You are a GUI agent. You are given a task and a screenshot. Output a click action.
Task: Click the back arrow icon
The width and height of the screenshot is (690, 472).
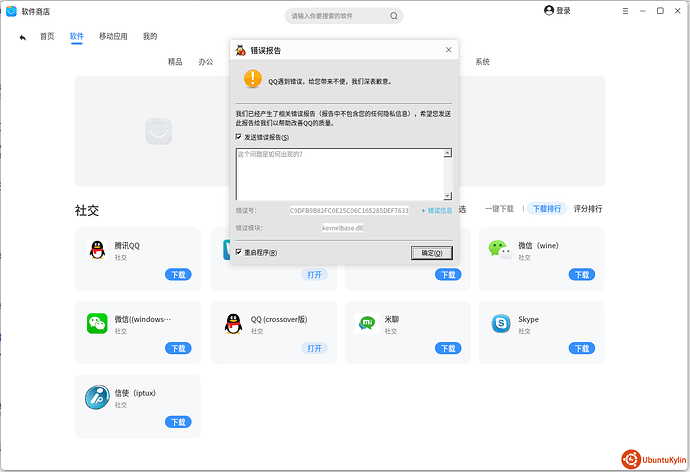(x=22, y=37)
